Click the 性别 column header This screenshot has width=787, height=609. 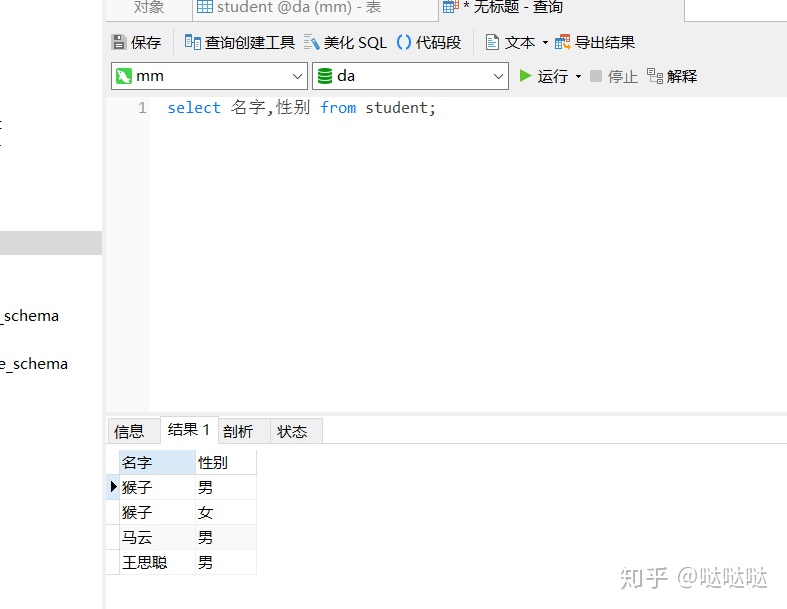pos(226,462)
